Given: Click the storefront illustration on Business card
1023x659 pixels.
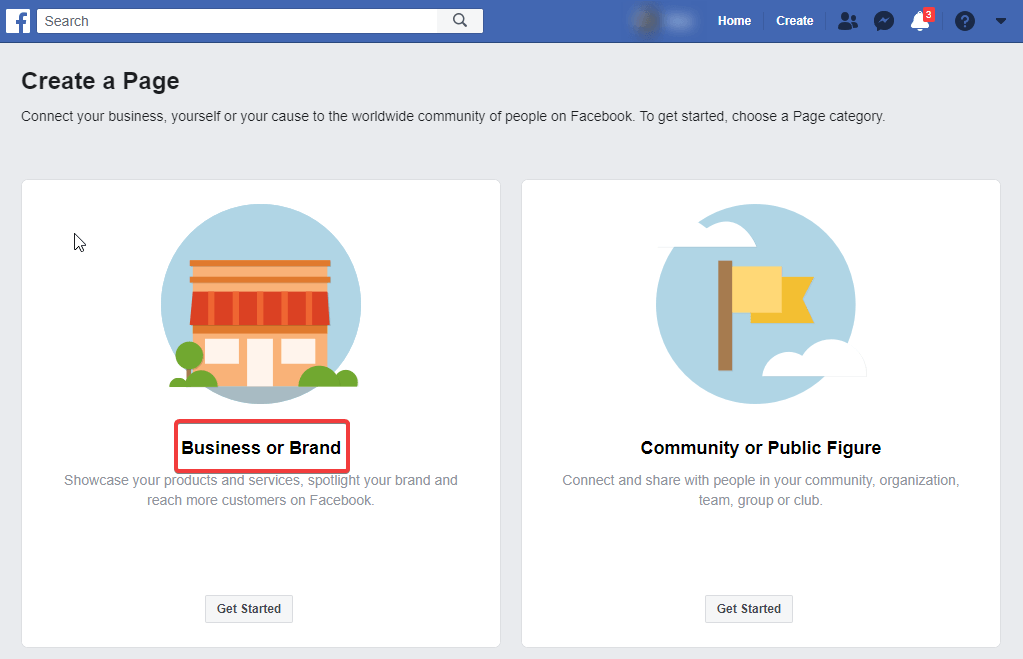Looking at the screenshot, I should [261, 300].
